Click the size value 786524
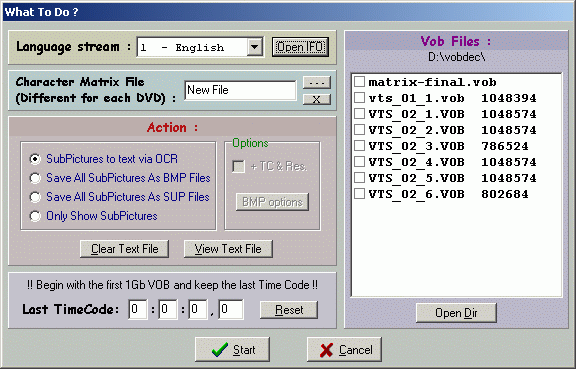 [505, 146]
